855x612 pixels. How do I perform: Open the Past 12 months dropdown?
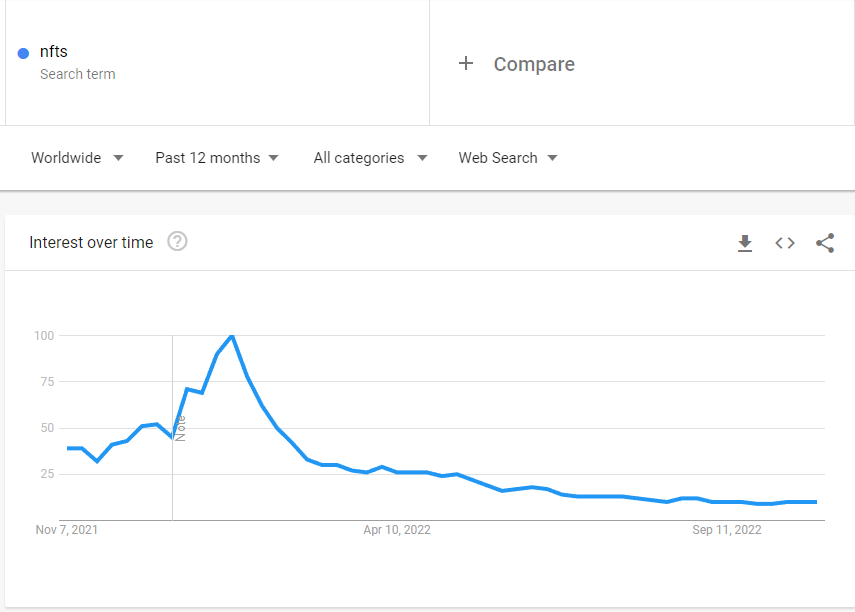(217, 158)
